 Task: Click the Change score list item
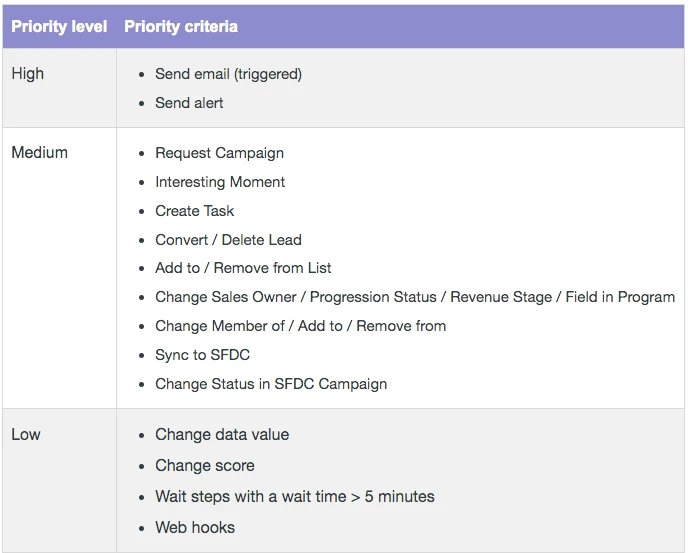click(204, 465)
